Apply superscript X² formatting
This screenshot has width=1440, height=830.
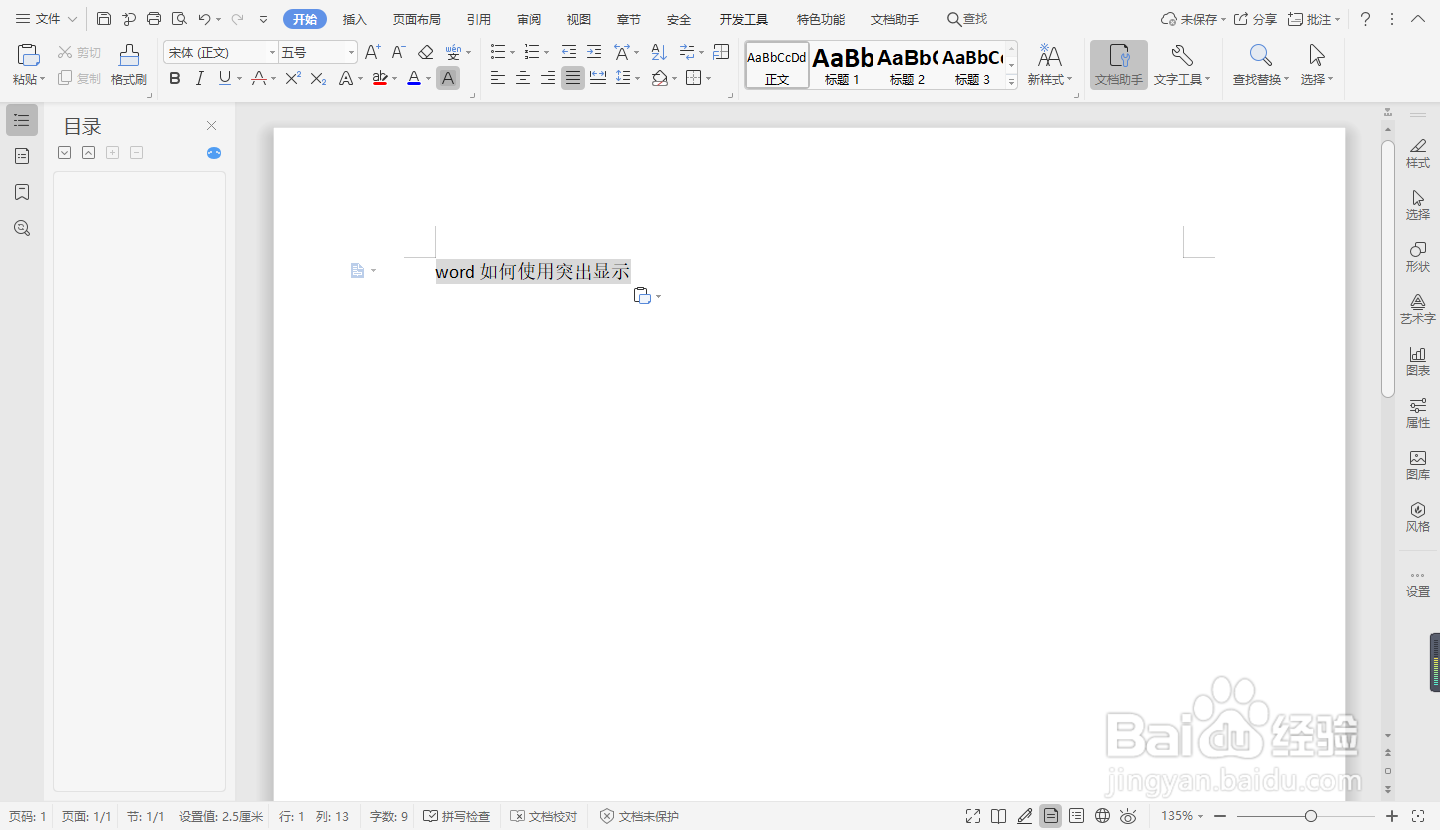coord(293,78)
